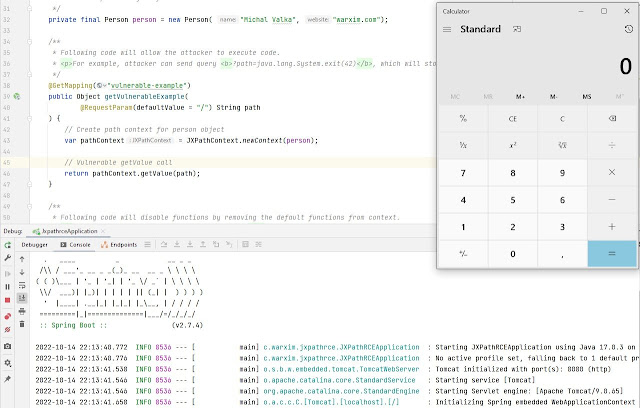The image size is (640, 408).
Task: Click the divide key in Calculator
Action: (612, 145)
